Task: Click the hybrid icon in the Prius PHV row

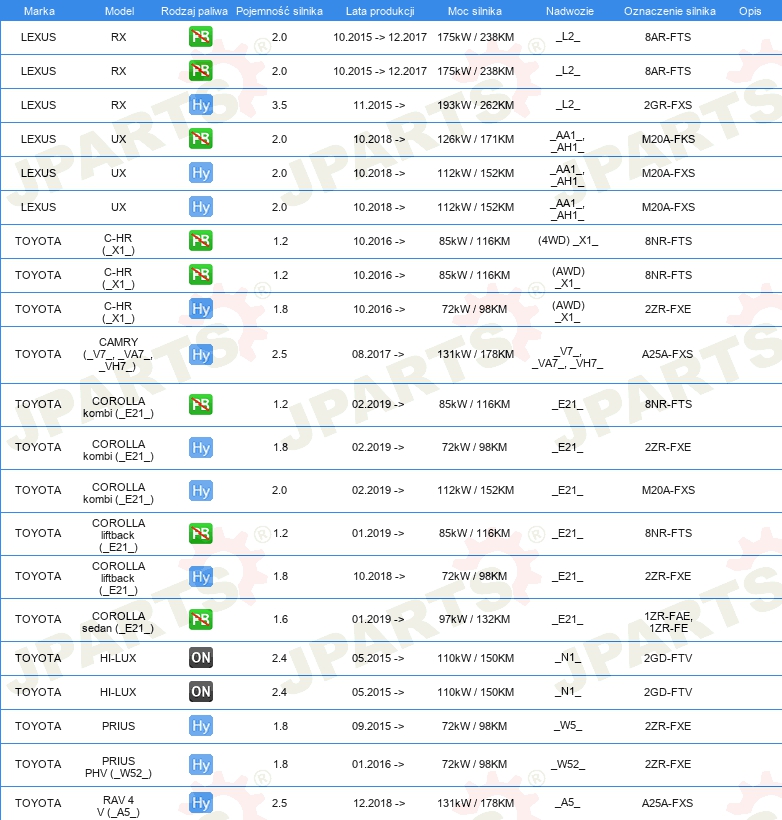Action: tap(201, 765)
